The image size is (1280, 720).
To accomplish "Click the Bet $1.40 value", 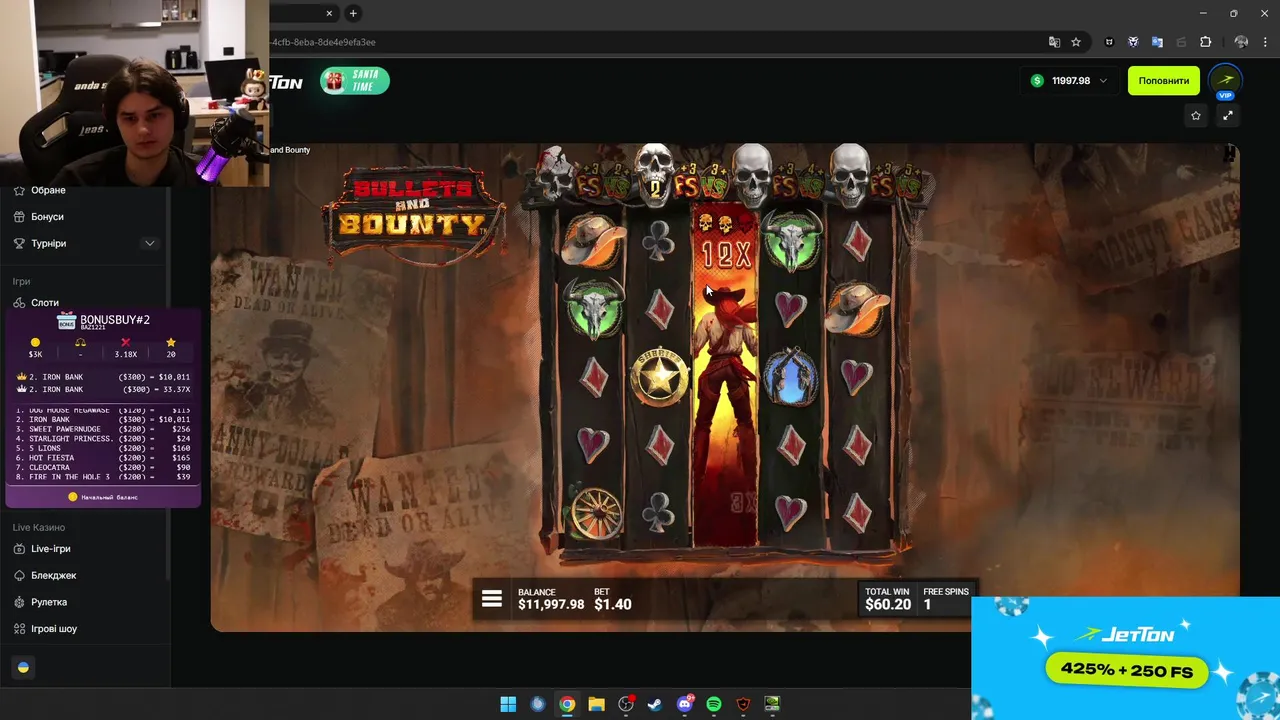I will click(612, 604).
